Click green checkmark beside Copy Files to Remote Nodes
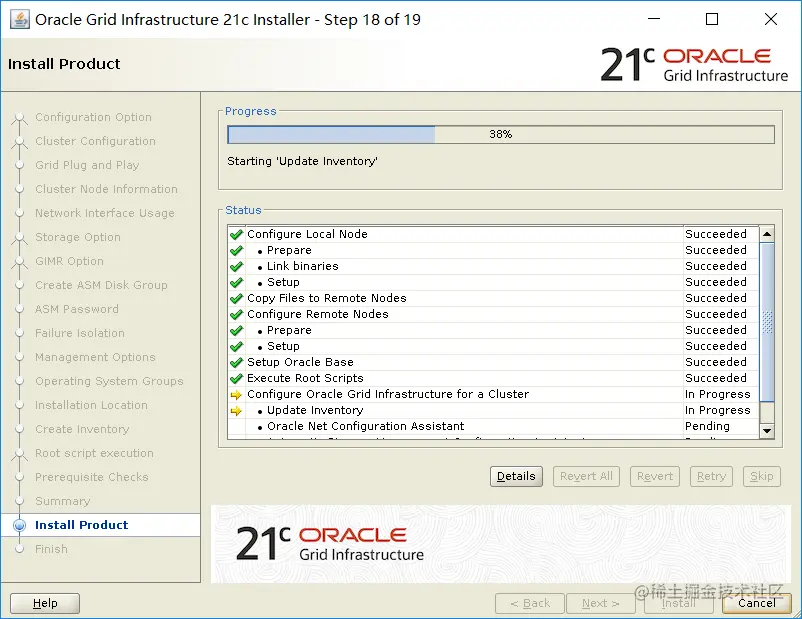This screenshot has height=619, width=802. 236,299
